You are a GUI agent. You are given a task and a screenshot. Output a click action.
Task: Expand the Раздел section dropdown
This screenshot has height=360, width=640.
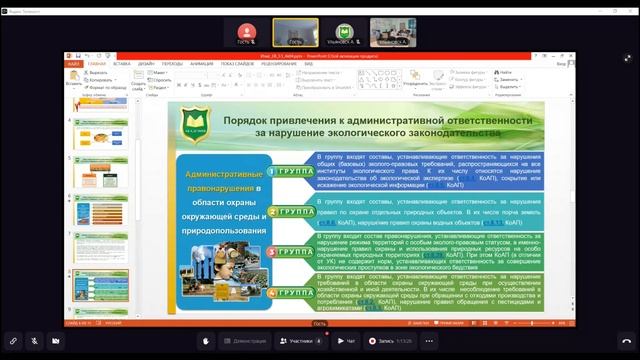158,87
